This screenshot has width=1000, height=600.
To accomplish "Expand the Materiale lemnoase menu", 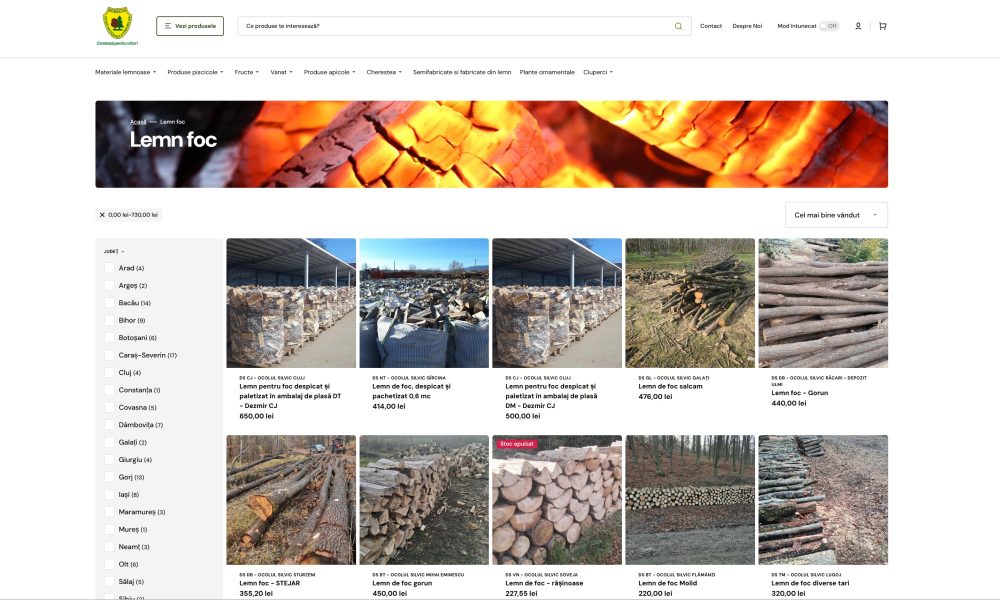I will click(126, 72).
